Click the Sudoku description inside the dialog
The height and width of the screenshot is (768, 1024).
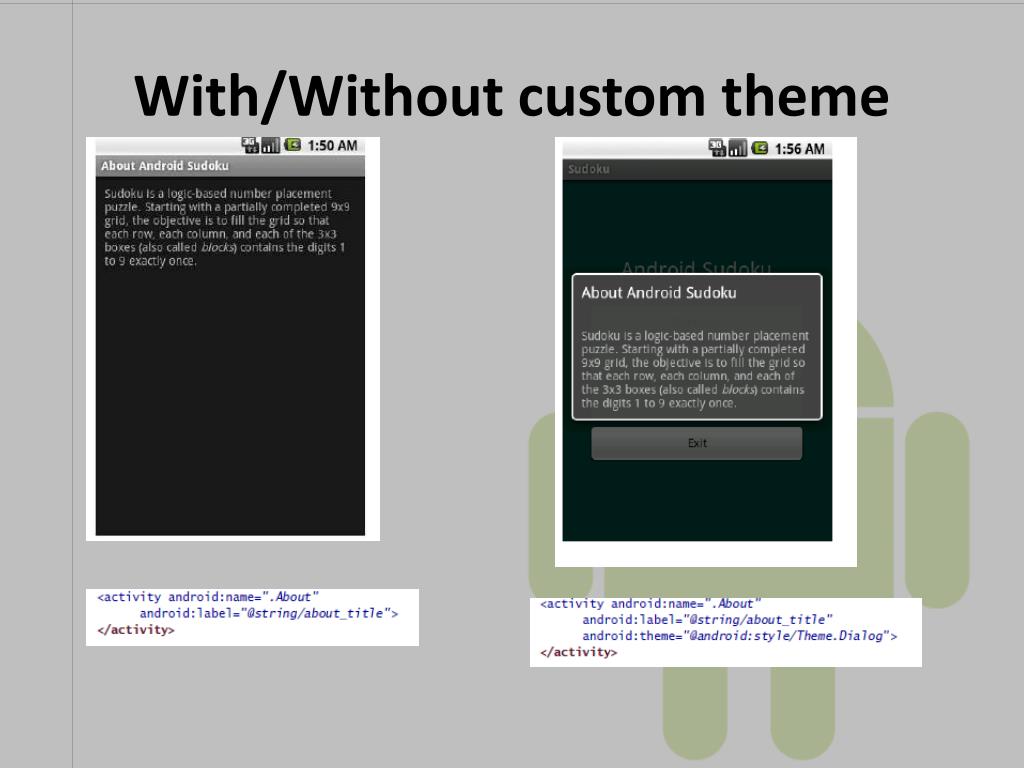click(695, 370)
